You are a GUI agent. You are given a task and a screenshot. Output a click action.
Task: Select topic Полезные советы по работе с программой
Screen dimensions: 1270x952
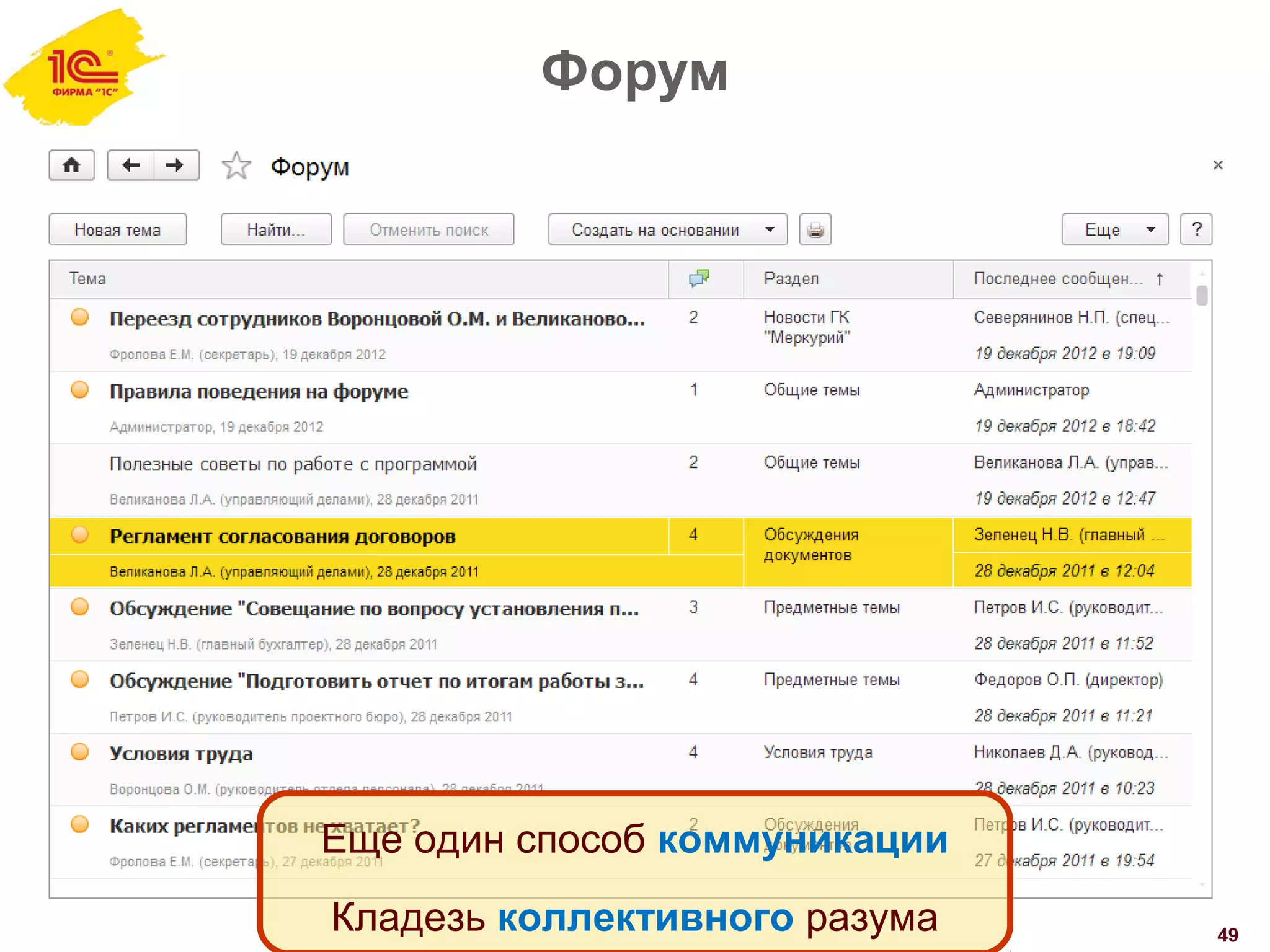[293, 464]
